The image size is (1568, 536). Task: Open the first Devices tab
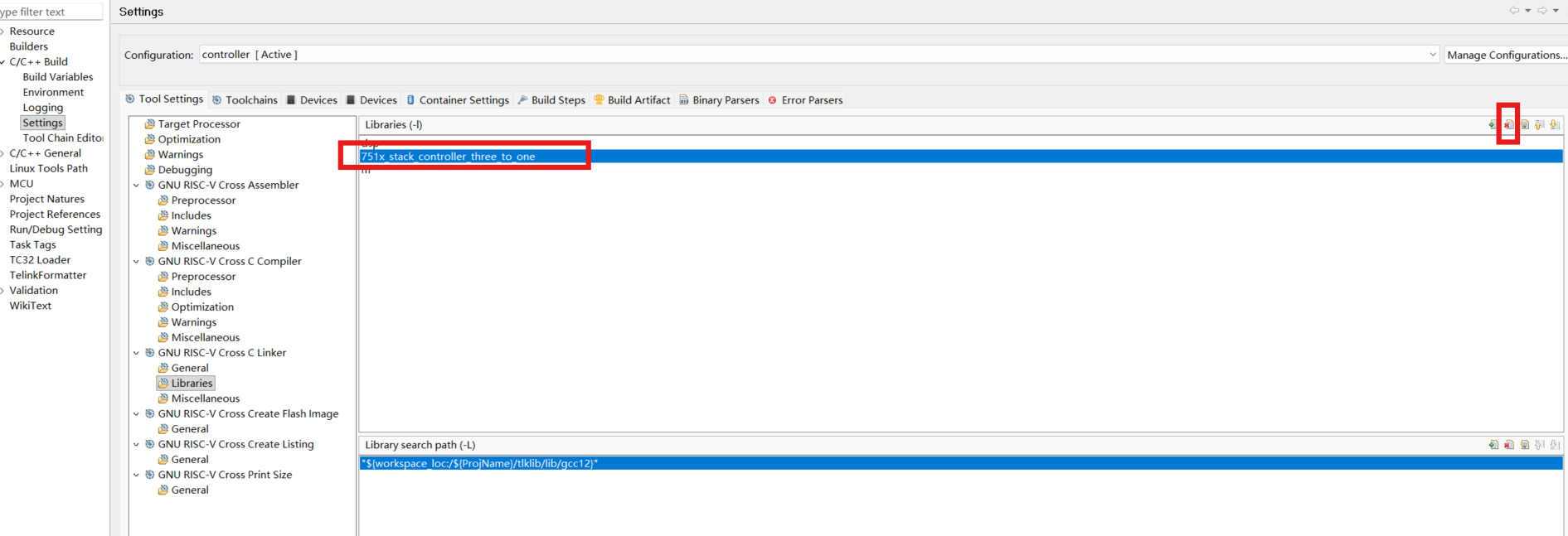(x=312, y=99)
